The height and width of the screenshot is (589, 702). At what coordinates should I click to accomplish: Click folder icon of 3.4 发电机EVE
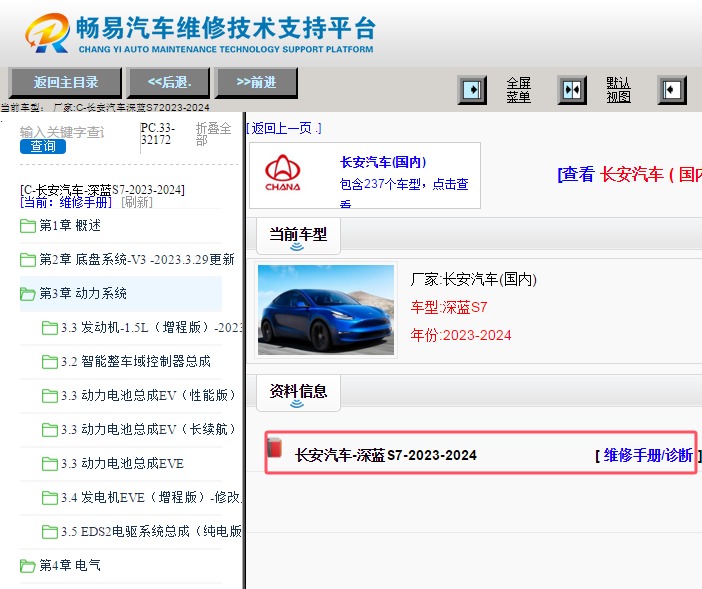pyautogui.click(x=50, y=498)
